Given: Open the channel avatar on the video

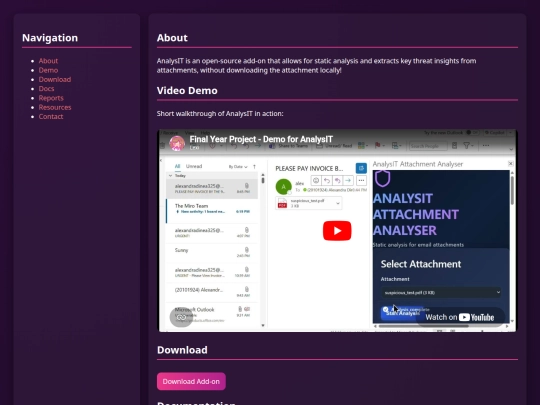Looking at the screenshot, I should point(177,143).
